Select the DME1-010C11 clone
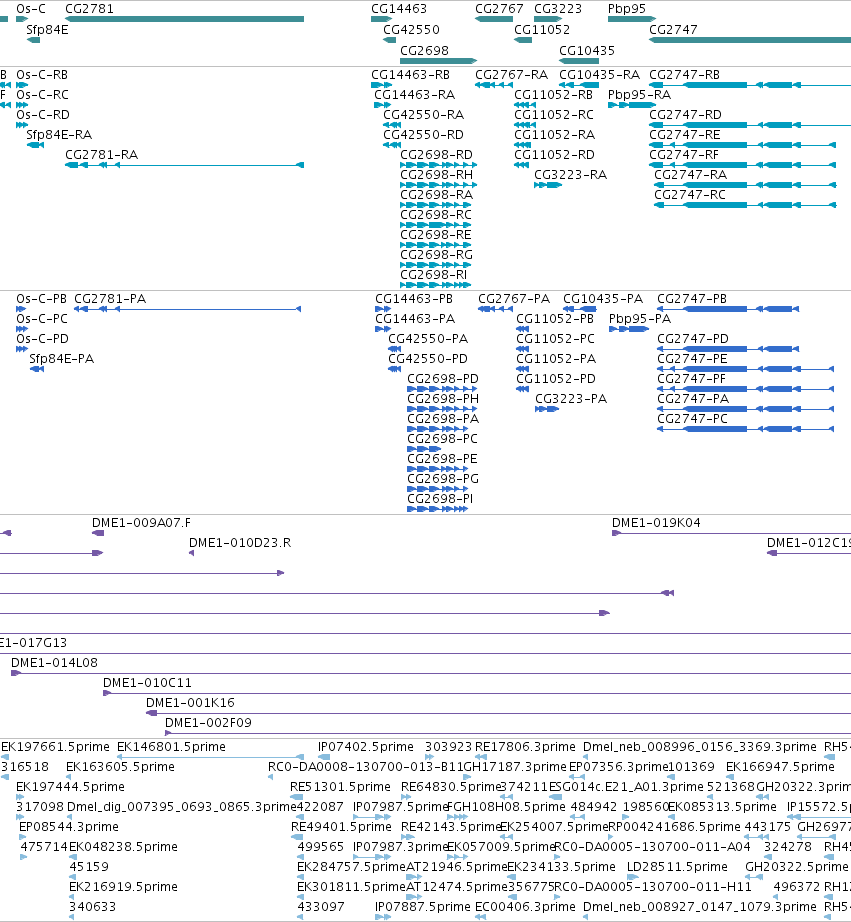This screenshot has width=851, height=922. pyautogui.click(x=477, y=693)
